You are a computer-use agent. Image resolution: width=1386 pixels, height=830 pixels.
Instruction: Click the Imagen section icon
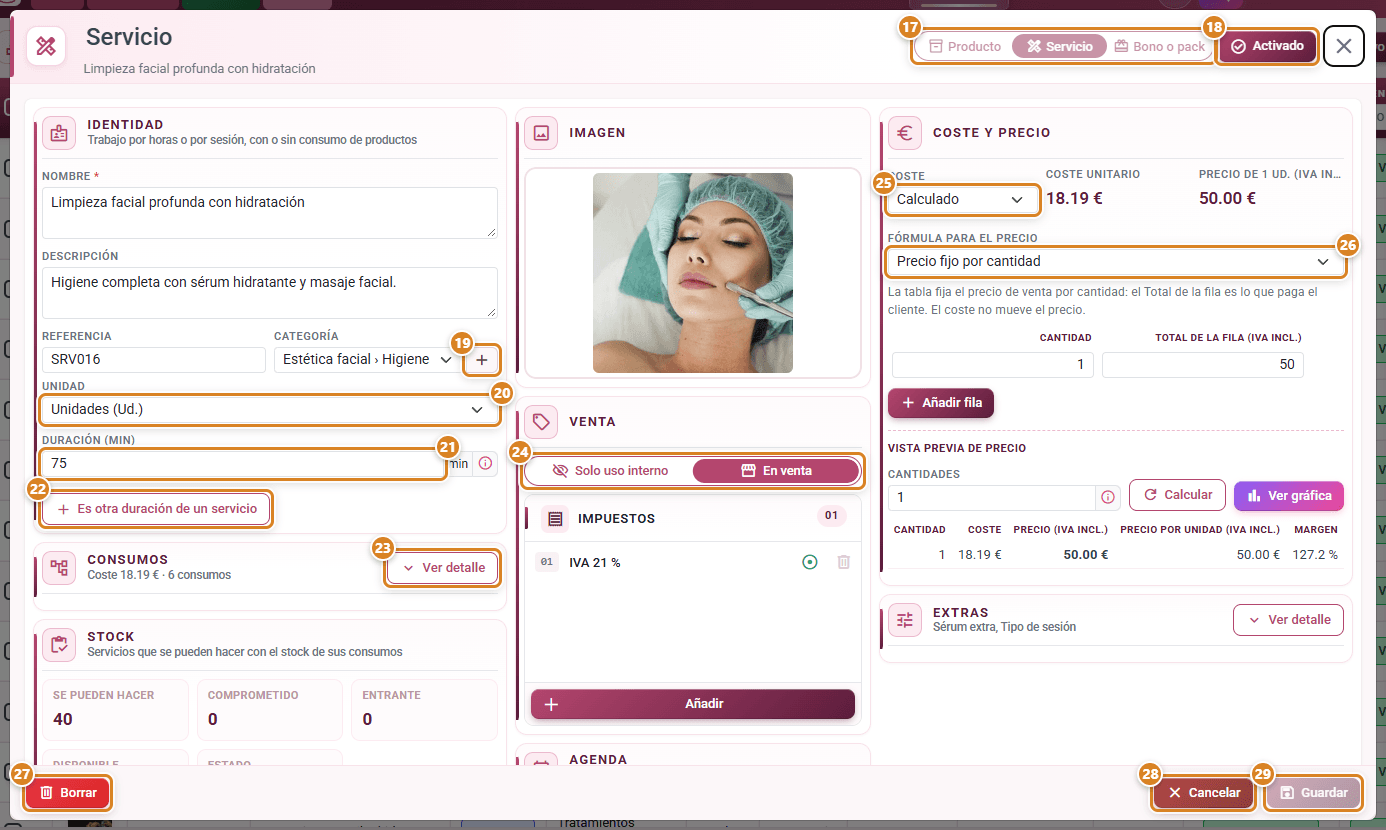541,132
